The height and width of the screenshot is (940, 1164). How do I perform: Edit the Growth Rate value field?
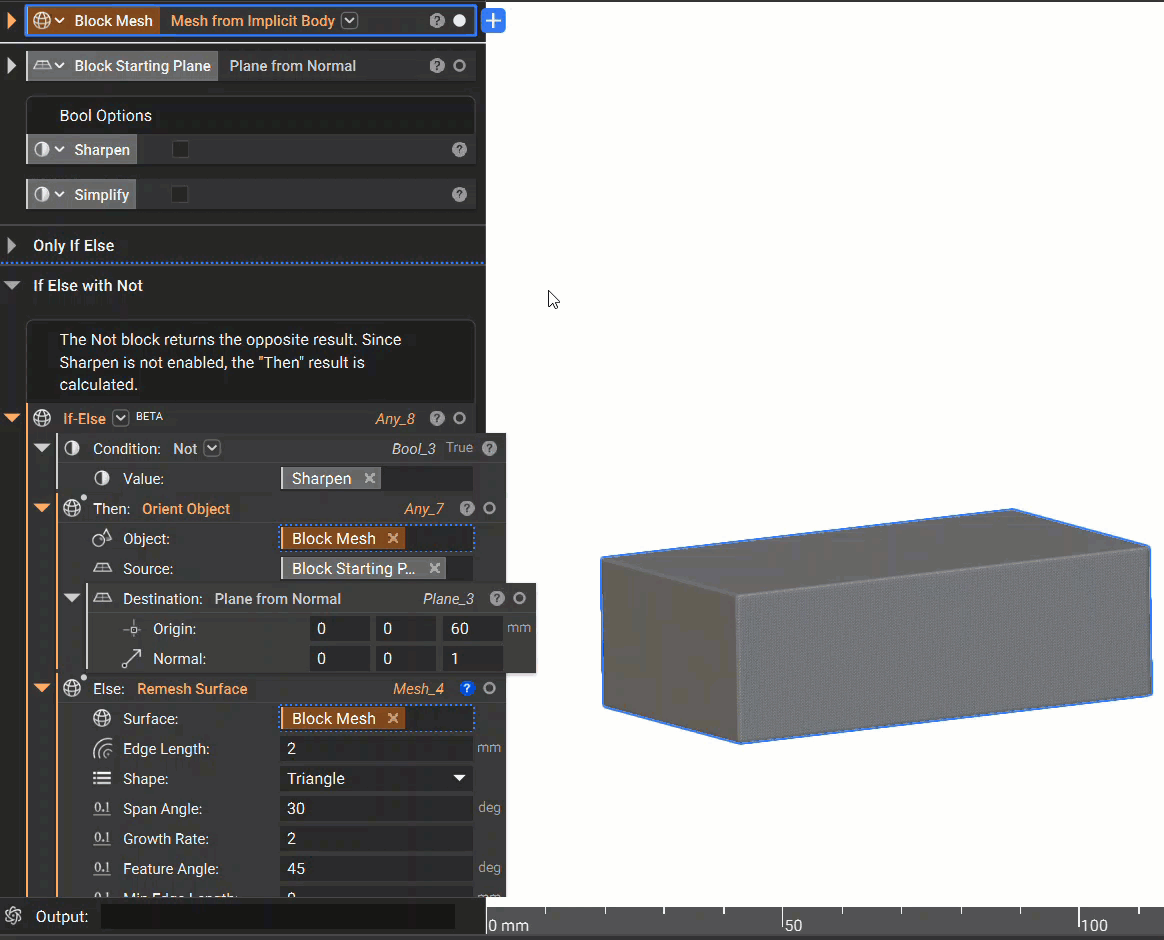click(x=376, y=838)
